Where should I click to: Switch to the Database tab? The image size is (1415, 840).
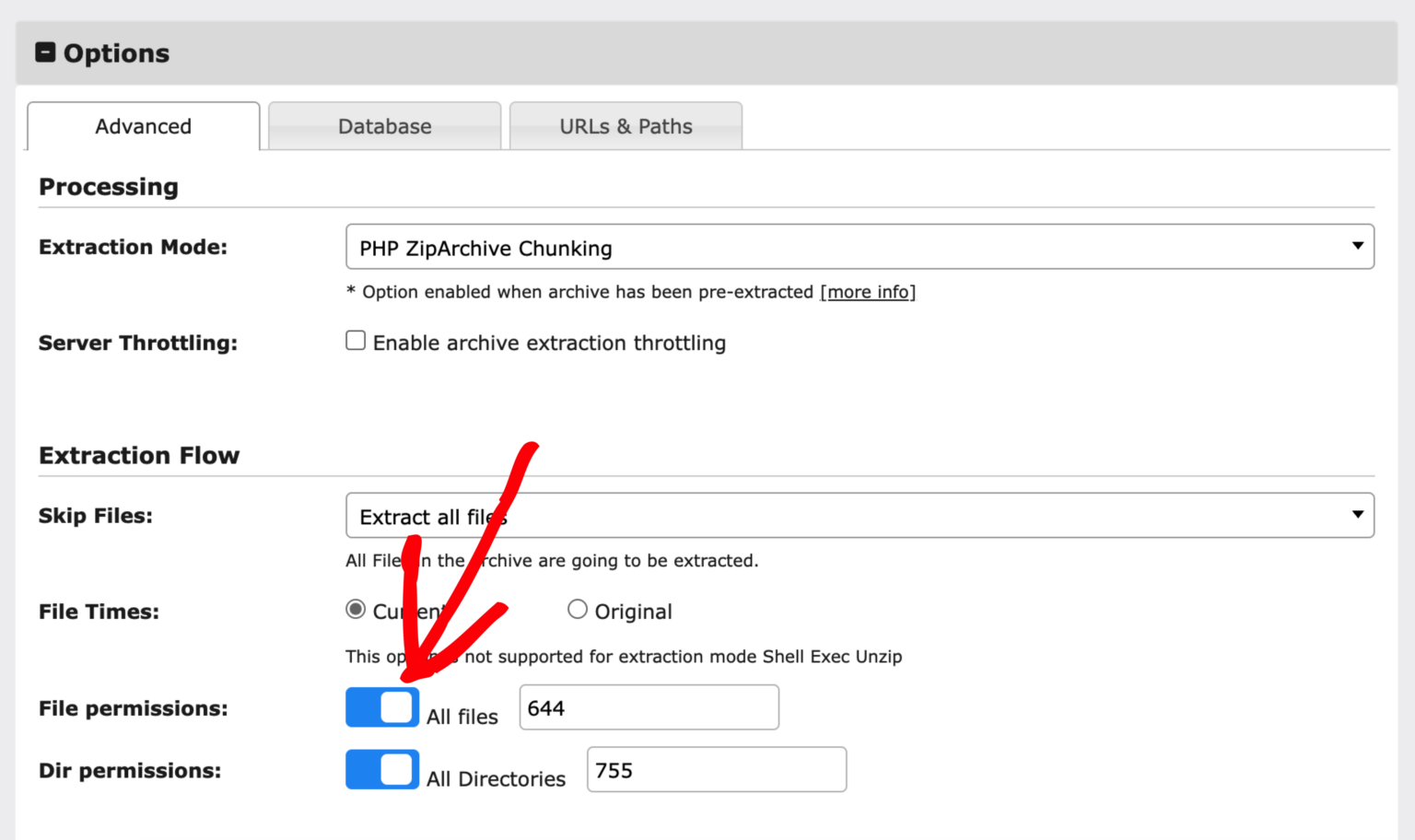tap(384, 126)
